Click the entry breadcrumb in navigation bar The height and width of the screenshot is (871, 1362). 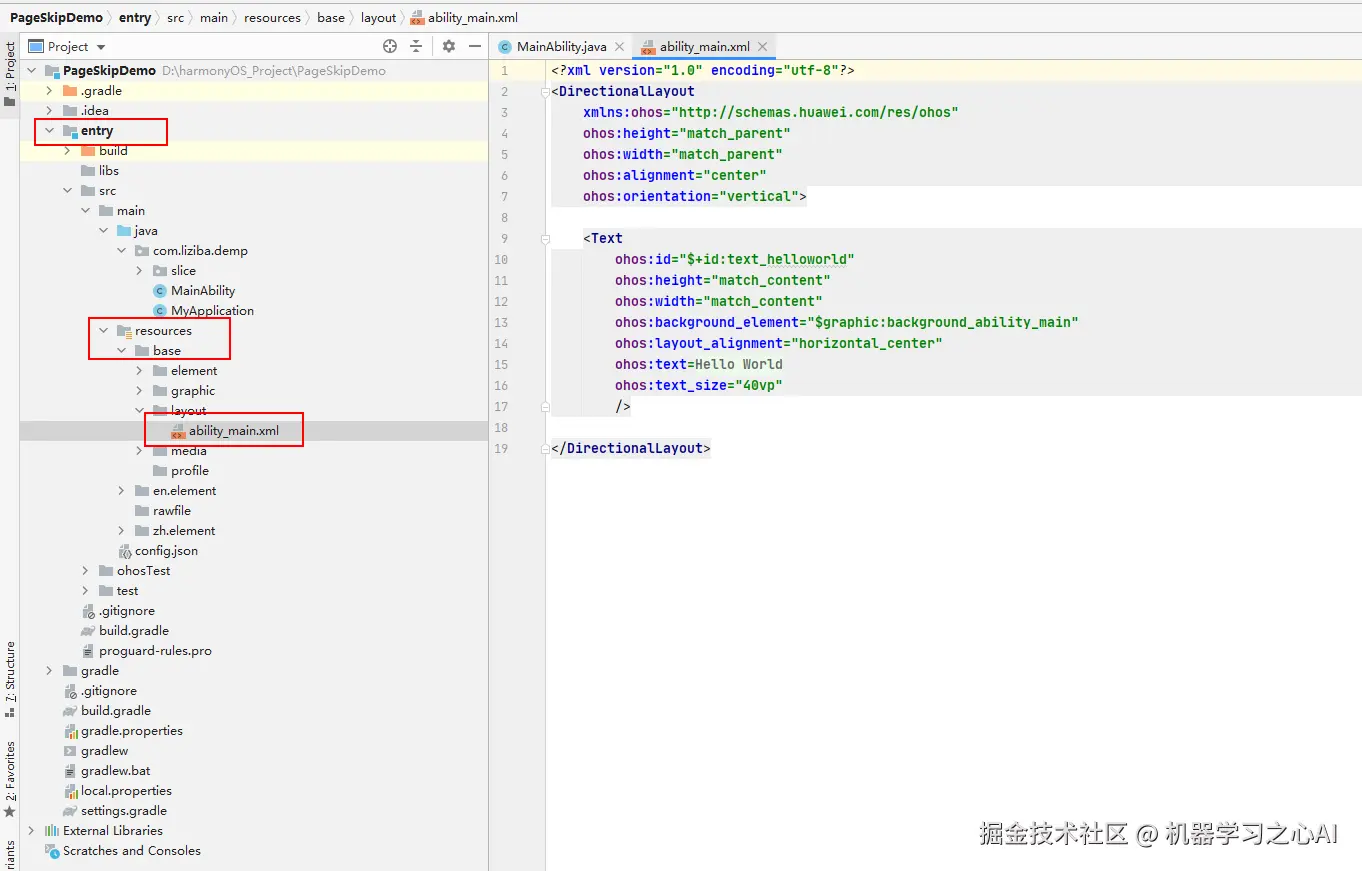click(135, 18)
